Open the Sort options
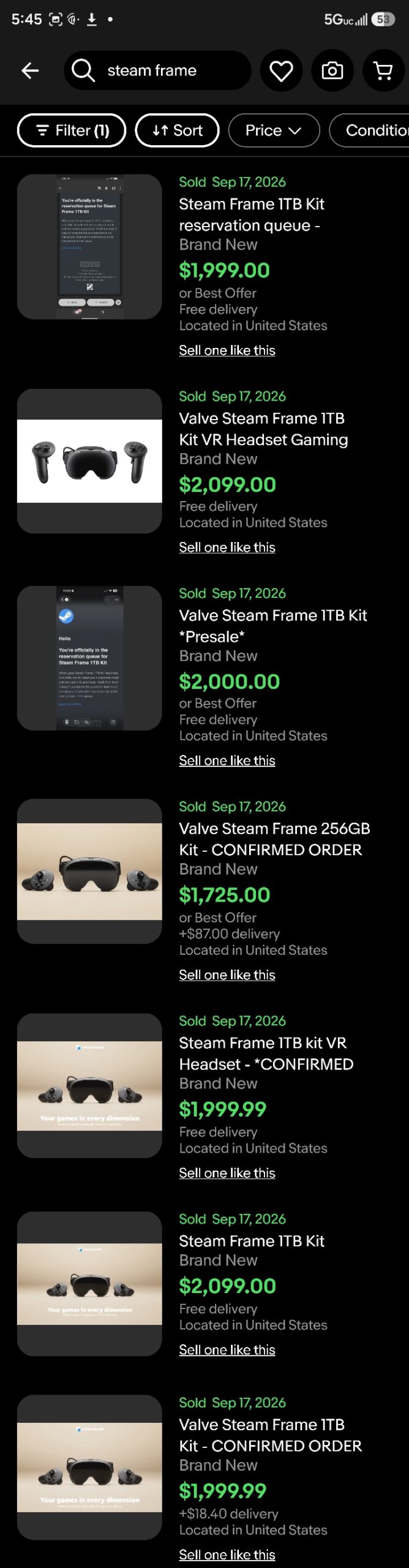409x1568 pixels. 177,130
